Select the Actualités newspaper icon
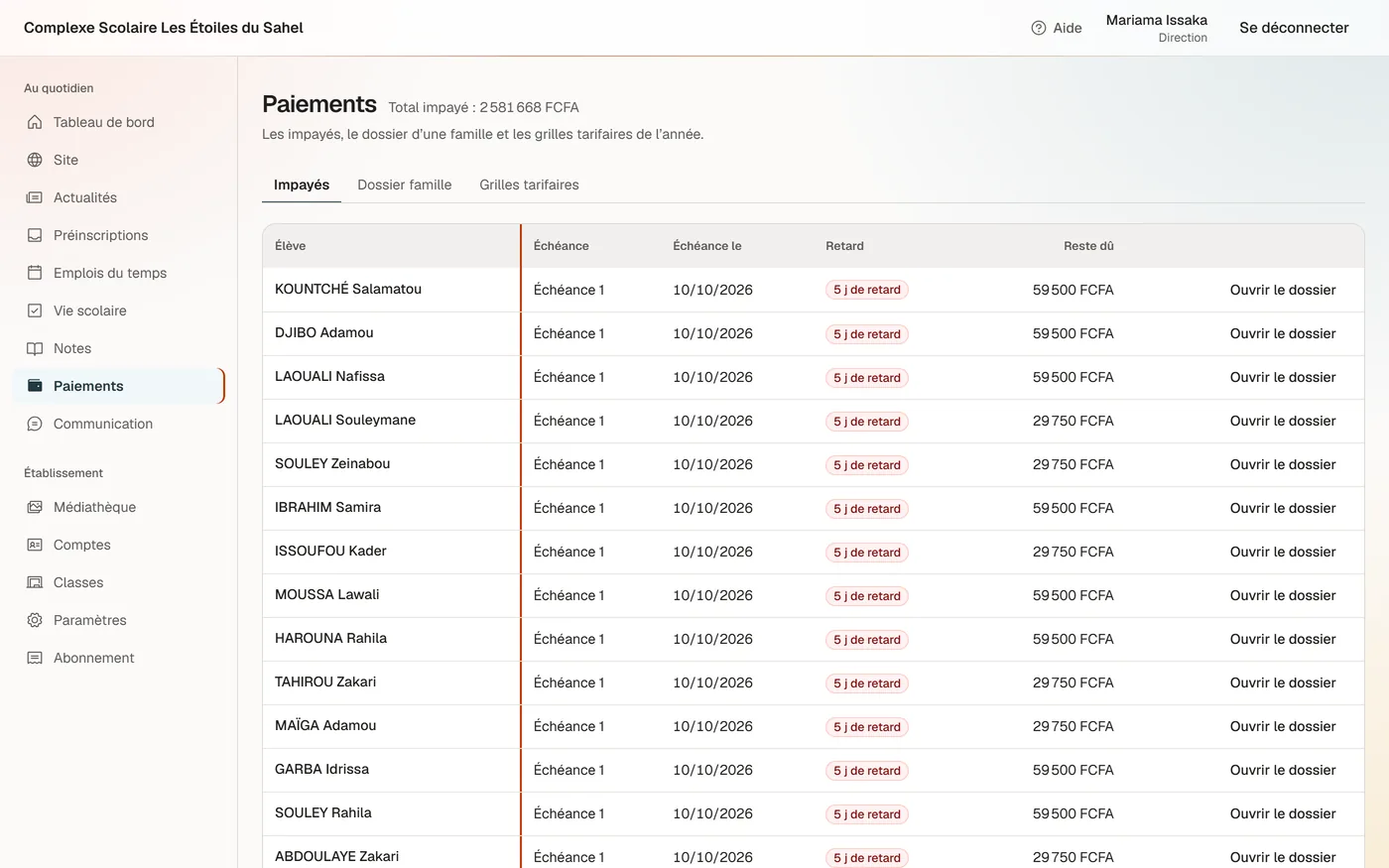Viewport: 1389px width, 868px height. [x=35, y=197]
